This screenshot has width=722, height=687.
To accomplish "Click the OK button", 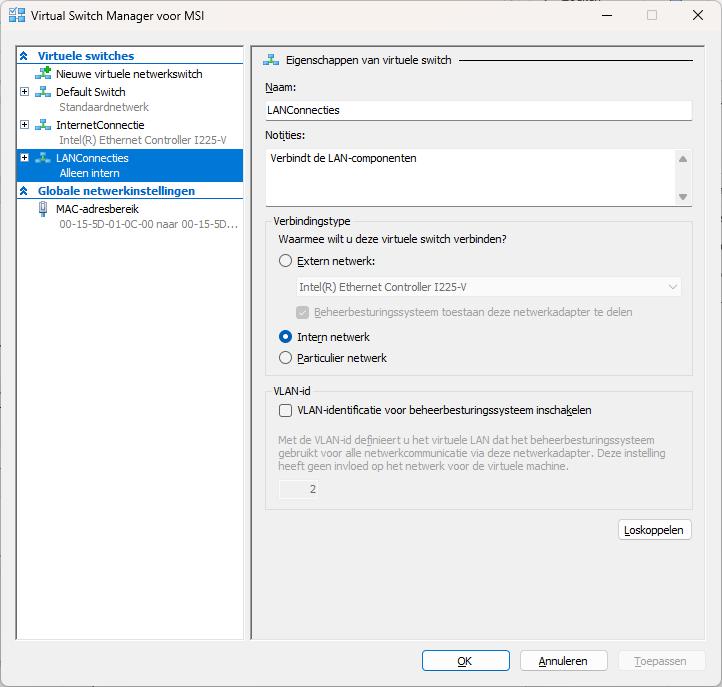I will tap(466, 661).
